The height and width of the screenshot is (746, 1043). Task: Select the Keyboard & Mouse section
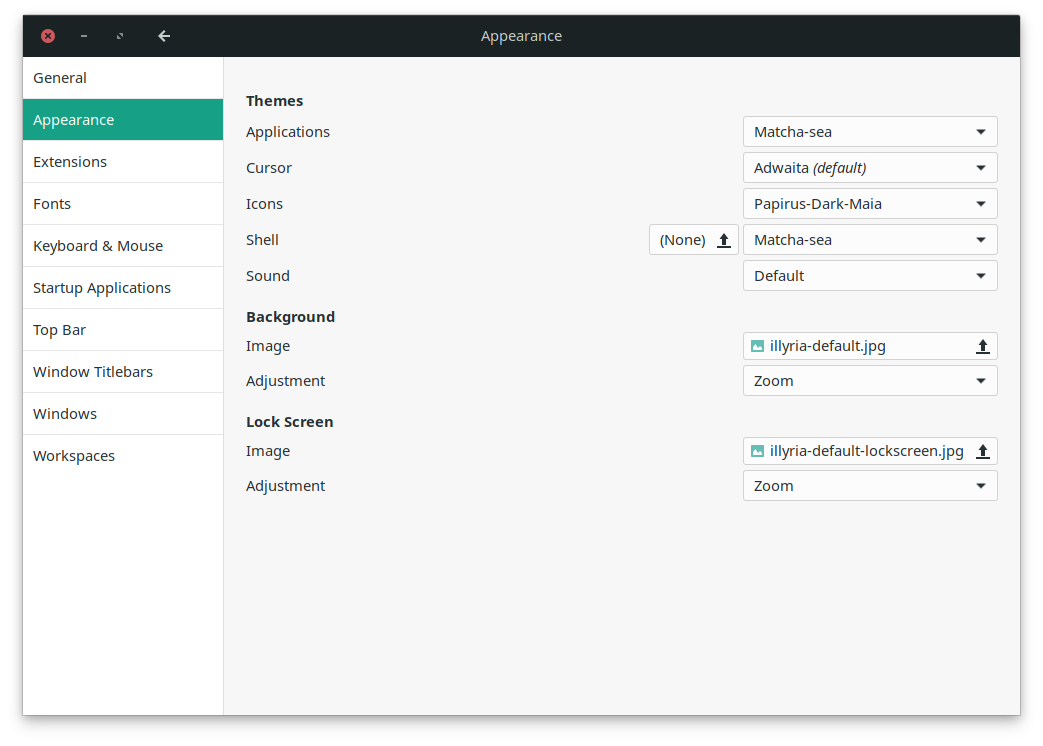click(98, 245)
